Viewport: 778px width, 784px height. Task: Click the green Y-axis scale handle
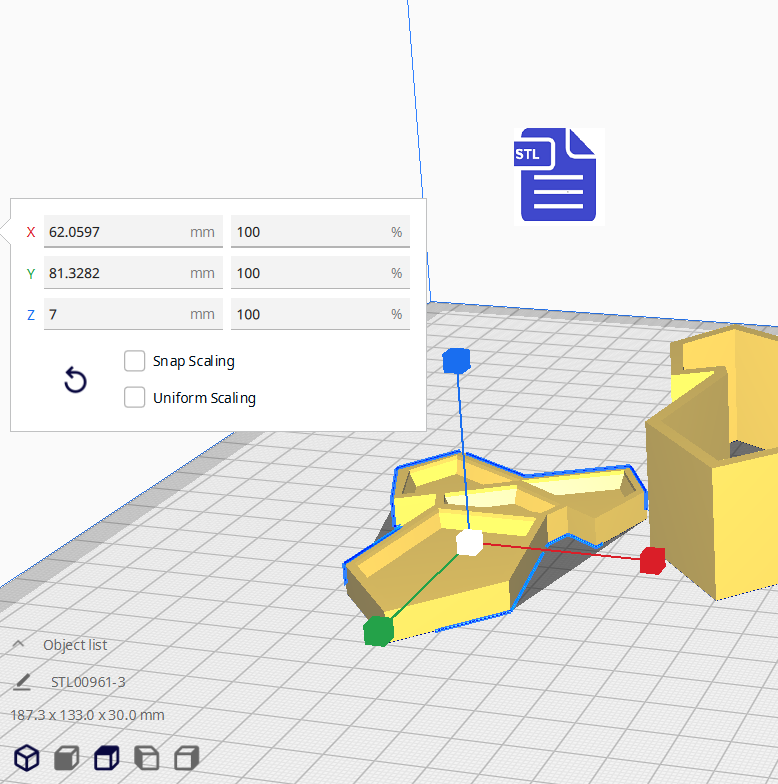click(x=378, y=631)
